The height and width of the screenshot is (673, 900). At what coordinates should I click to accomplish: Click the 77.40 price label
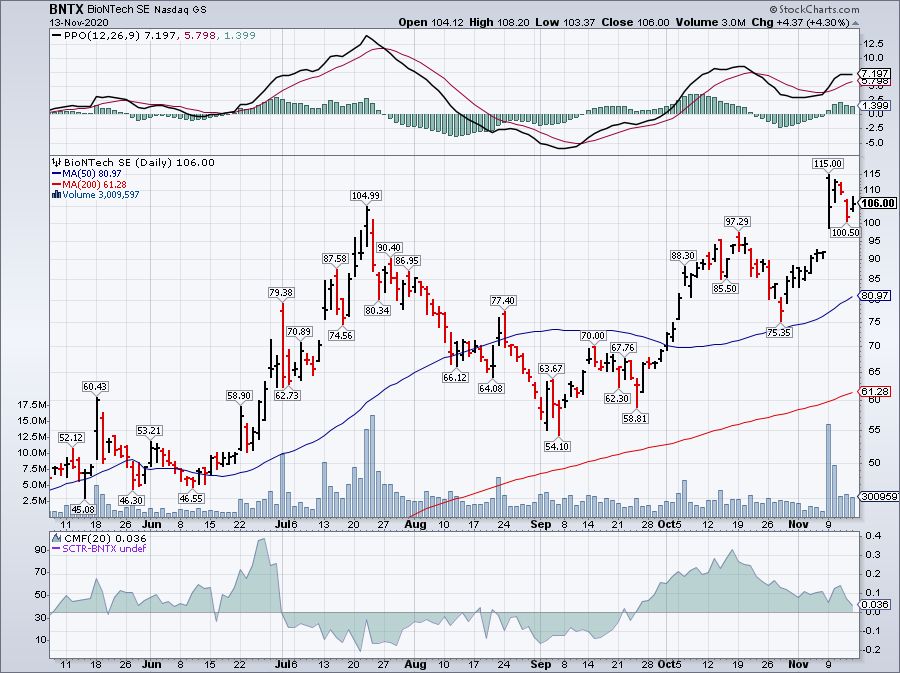(503, 301)
